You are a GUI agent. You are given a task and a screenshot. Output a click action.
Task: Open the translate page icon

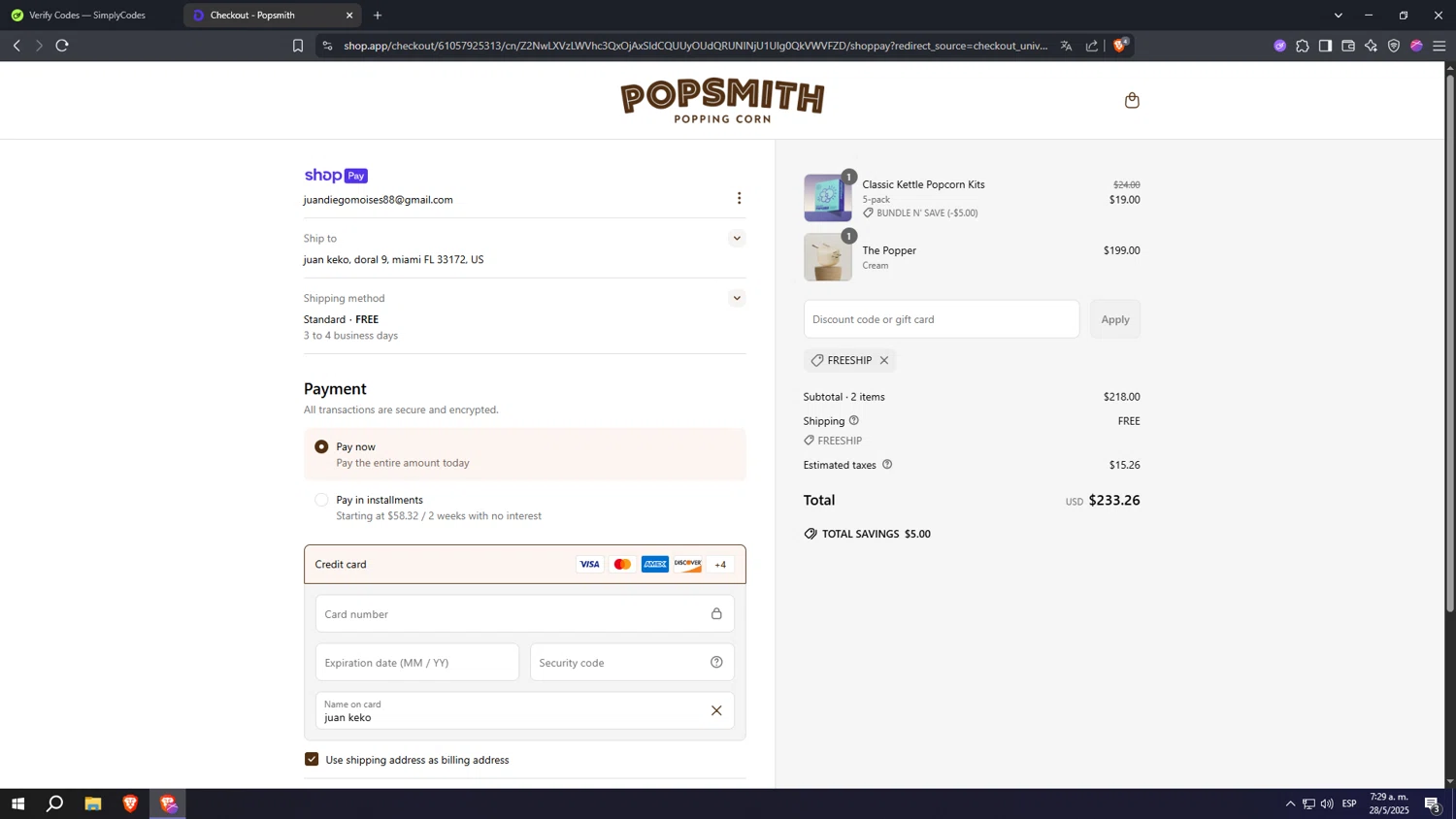(x=1066, y=46)
